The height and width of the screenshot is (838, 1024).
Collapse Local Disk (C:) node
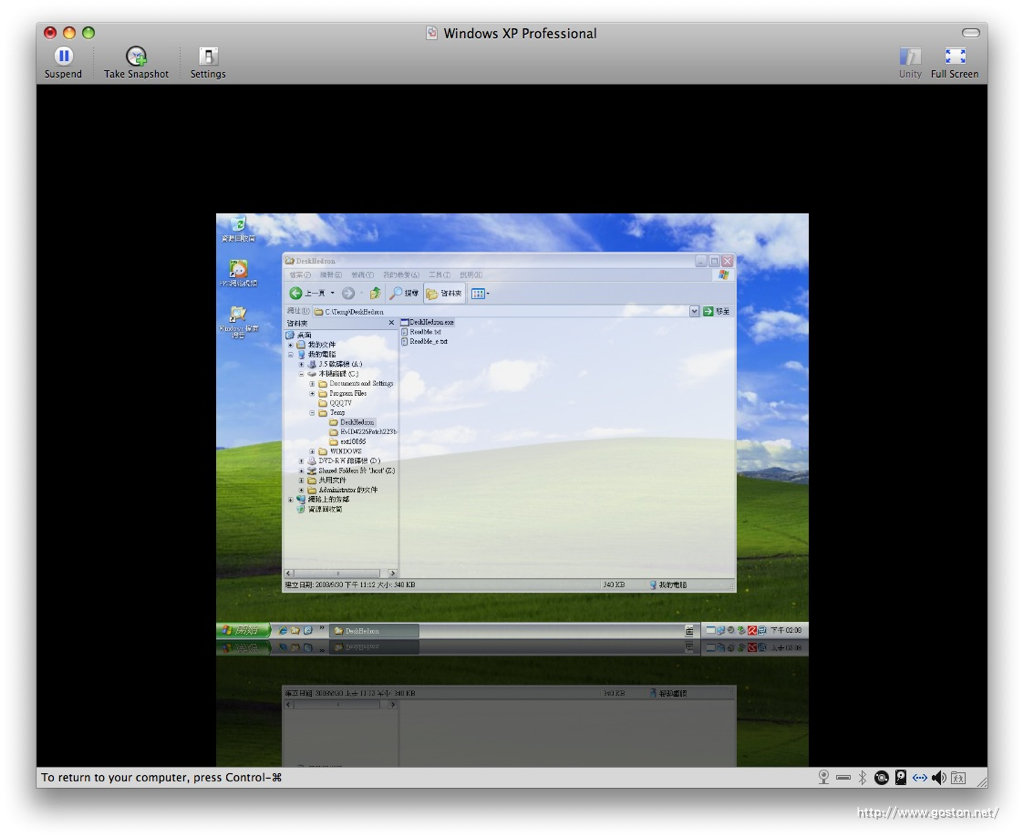301,374
